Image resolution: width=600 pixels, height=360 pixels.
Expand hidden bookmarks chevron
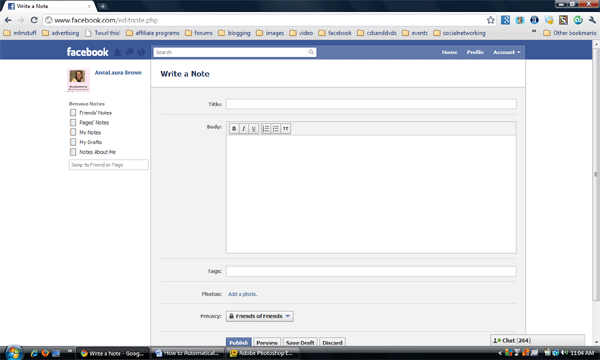click(534, 31)
